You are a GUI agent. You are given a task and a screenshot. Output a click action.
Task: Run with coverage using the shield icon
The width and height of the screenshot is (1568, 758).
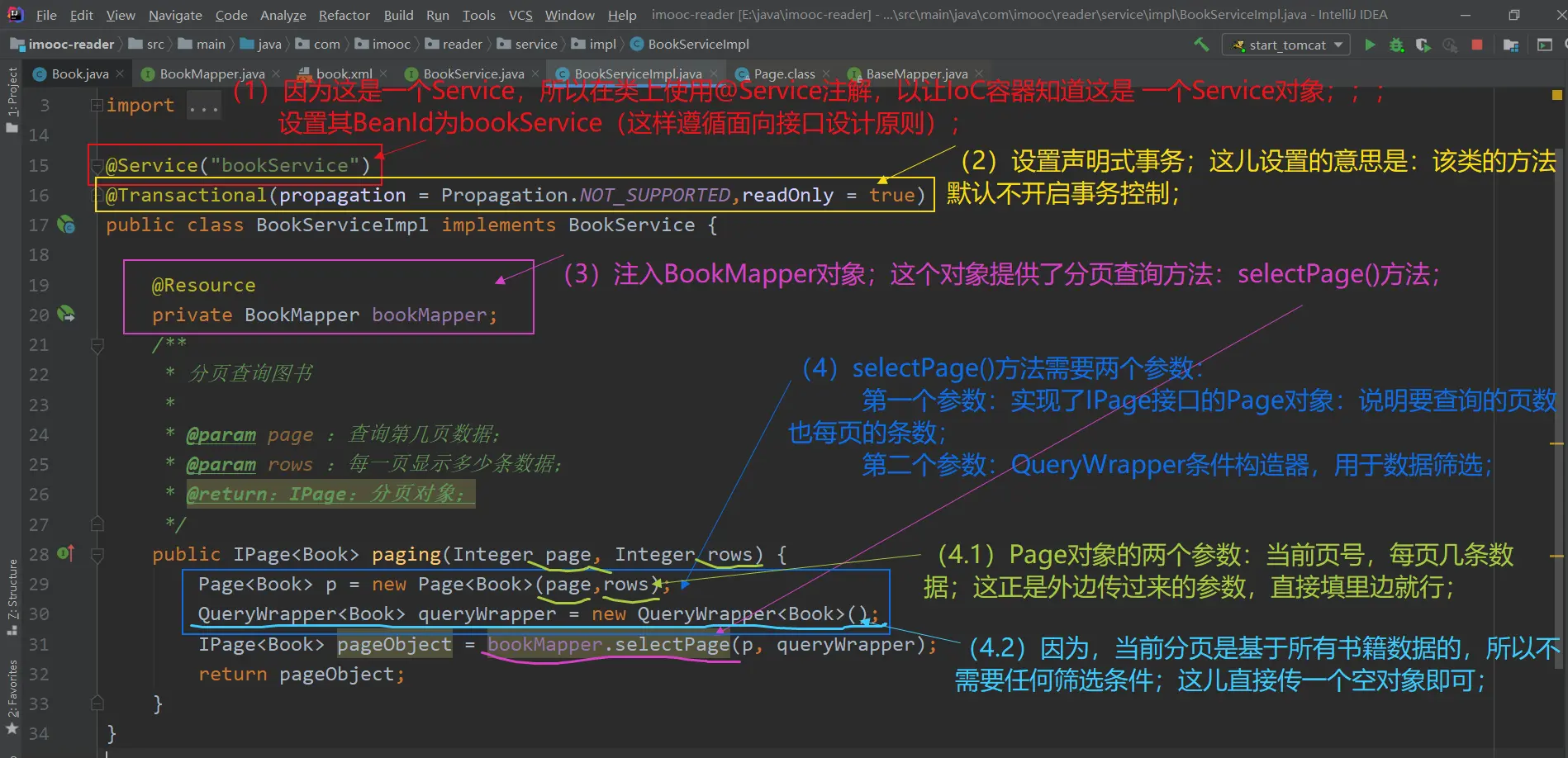(1423, 45)
